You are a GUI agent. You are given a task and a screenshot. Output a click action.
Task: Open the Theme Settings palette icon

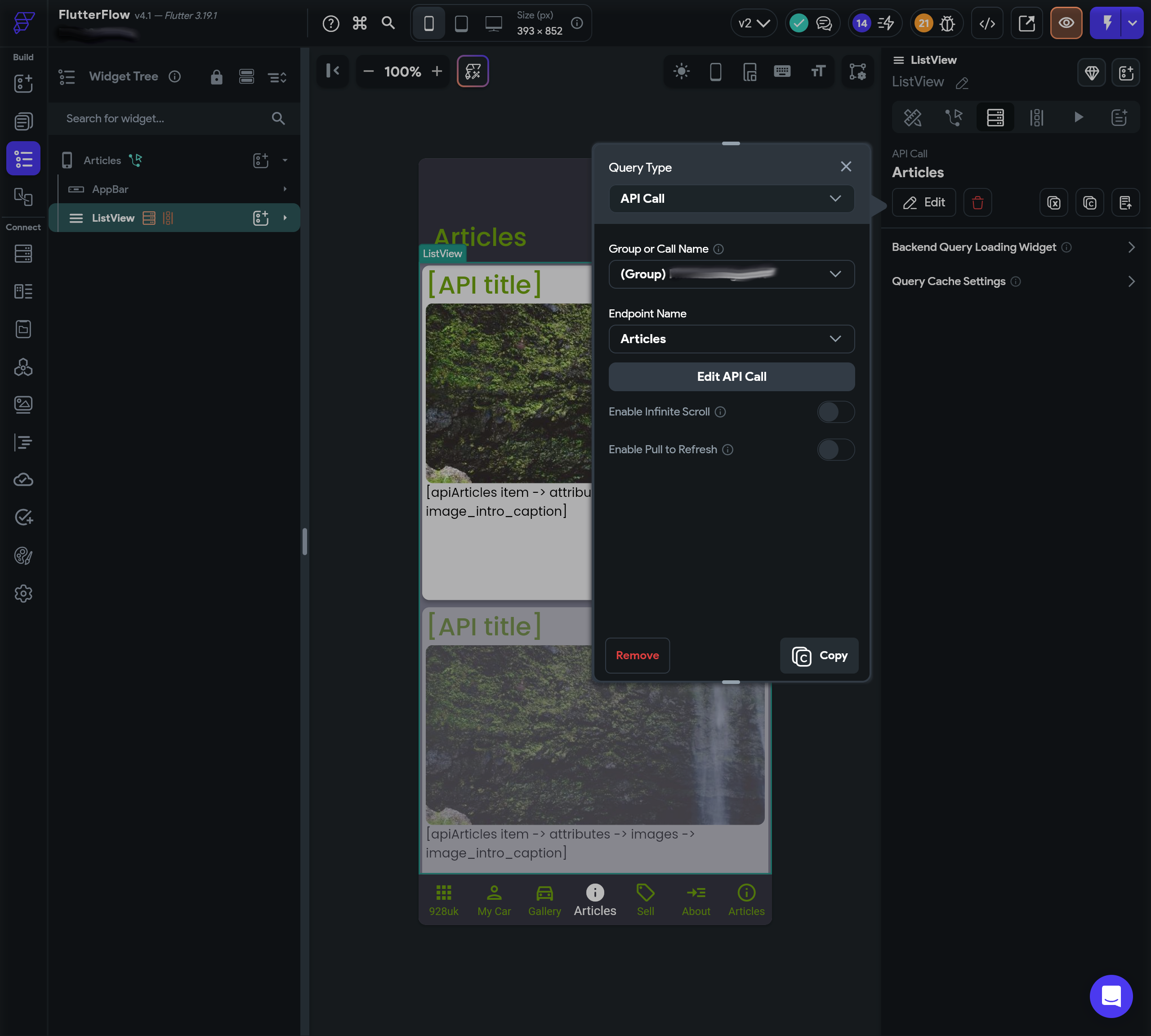click(x=23, y=556)
